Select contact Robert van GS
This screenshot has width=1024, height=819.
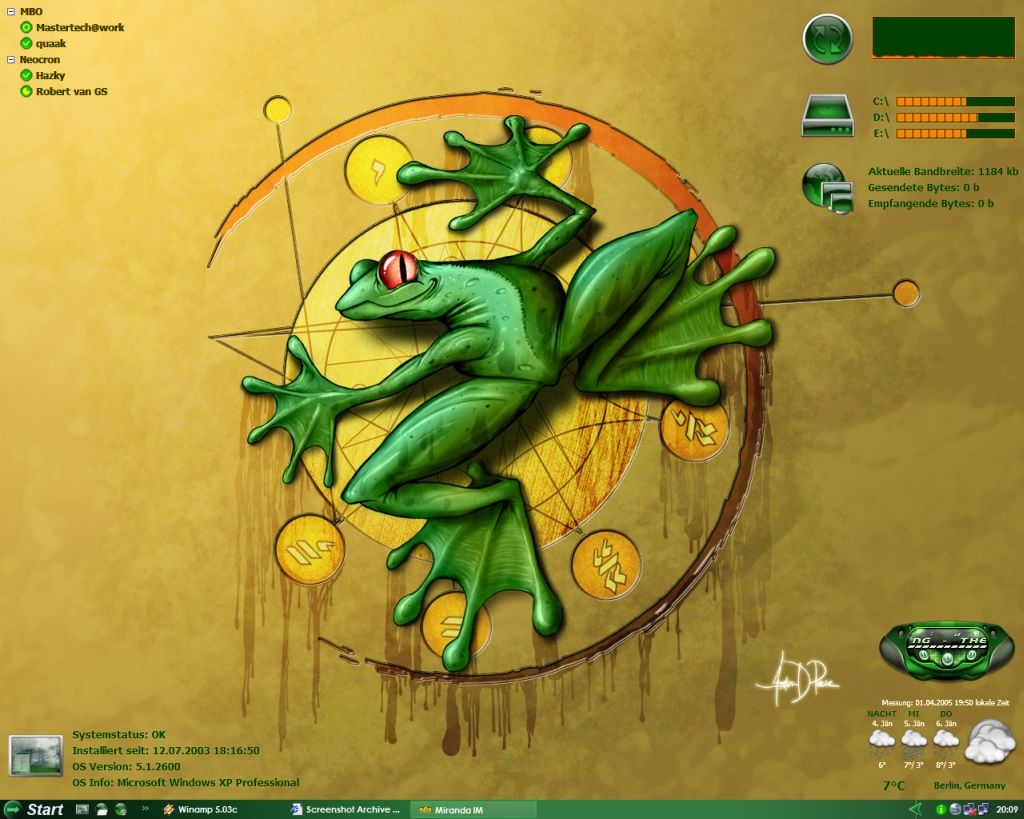tap(71, 91)
